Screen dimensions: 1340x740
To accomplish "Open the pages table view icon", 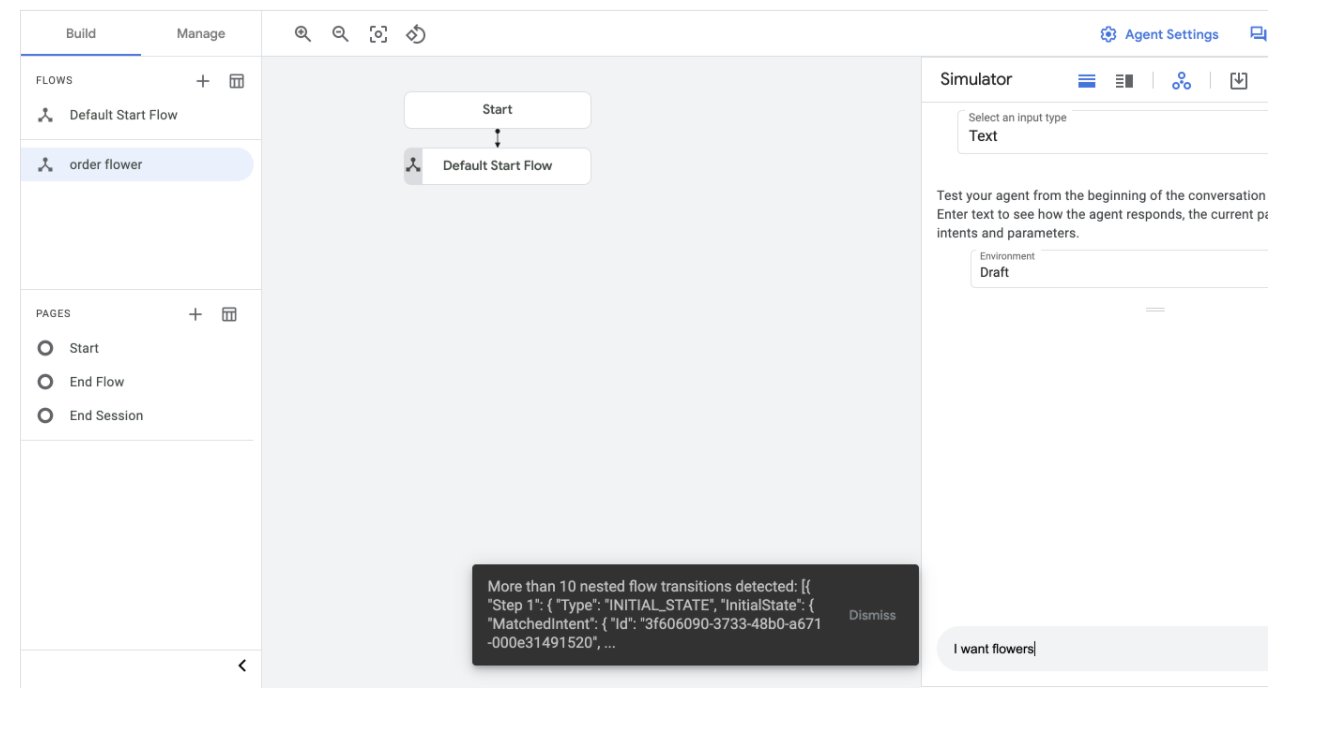I will (229, 314).
